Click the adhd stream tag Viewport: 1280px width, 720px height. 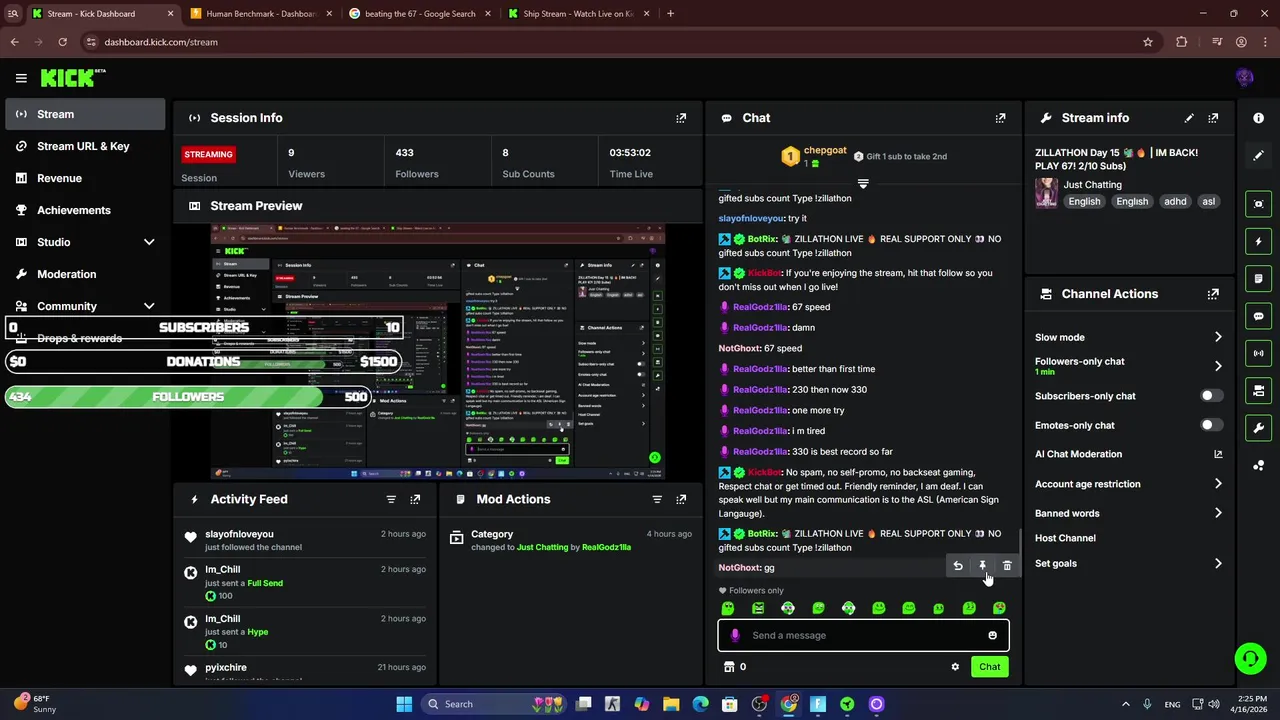tap(1175, 201)
